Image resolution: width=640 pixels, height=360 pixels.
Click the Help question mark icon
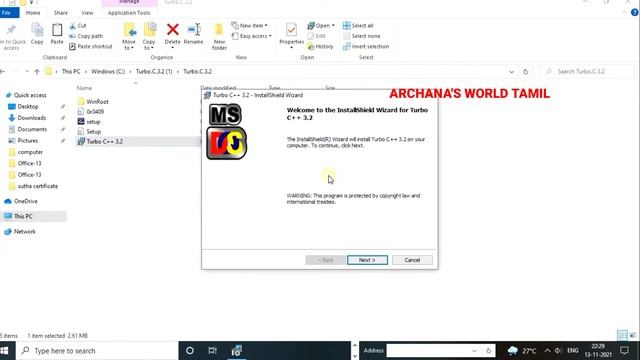tap(634, 13)
